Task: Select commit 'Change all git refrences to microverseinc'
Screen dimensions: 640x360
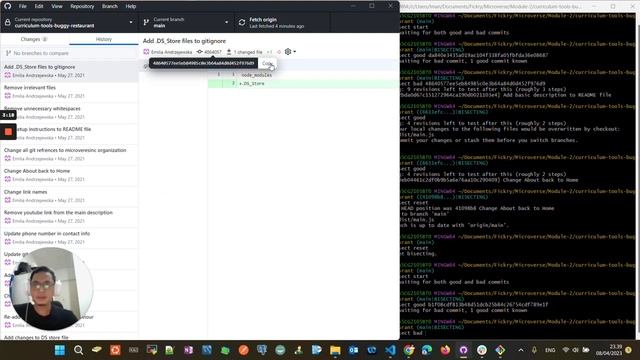Action: [x=69, y=154]
